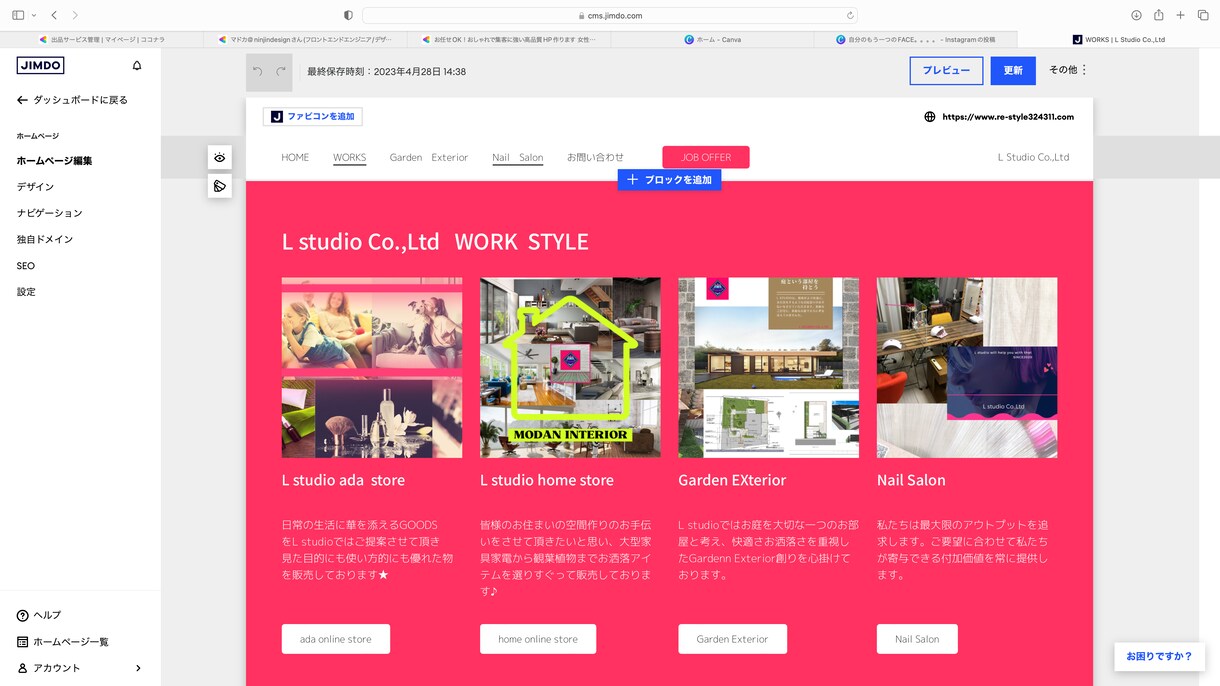1220x686 pixels.
Task: Click the JIMDO logo
Action: coord(41,66)
